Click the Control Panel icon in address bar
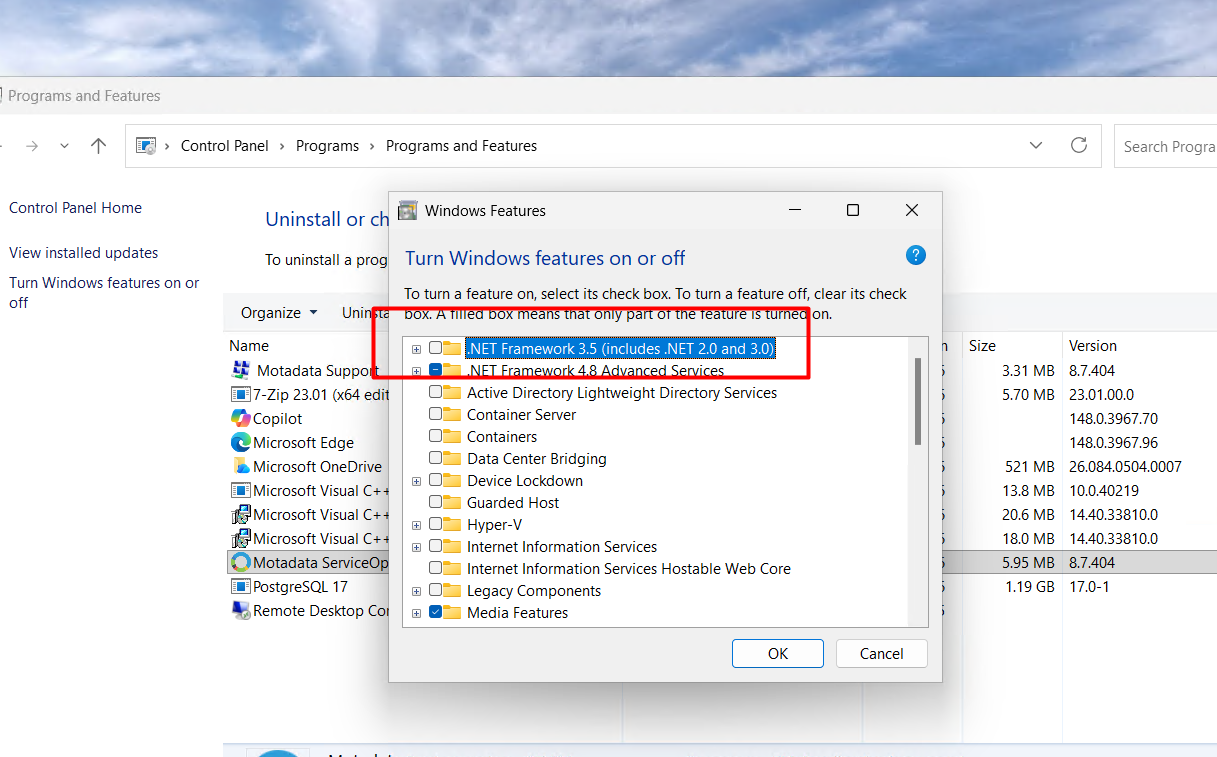 pyautogui.click(x=146, y=146)
